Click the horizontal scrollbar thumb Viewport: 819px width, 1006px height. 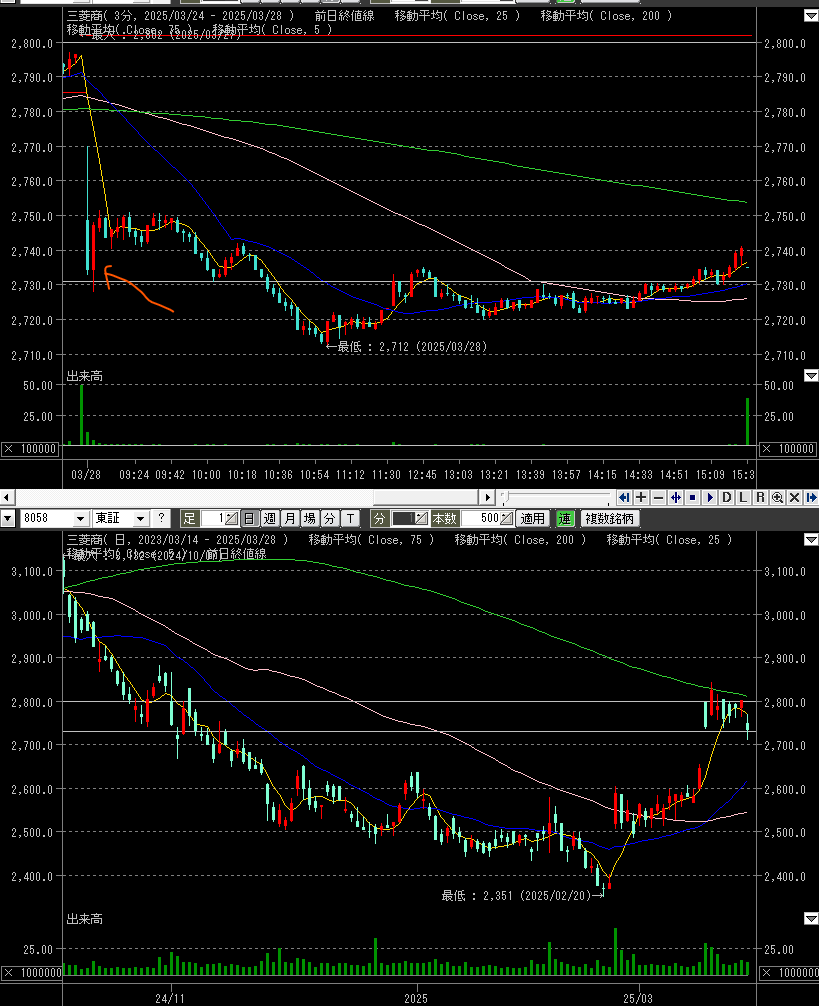click(x=426, y=497)
